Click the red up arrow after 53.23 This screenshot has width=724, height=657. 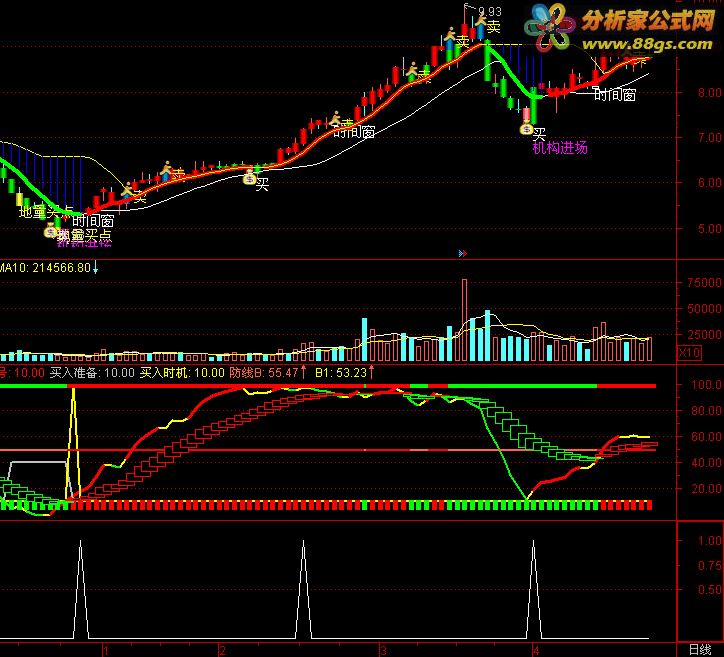click(371, 372)
